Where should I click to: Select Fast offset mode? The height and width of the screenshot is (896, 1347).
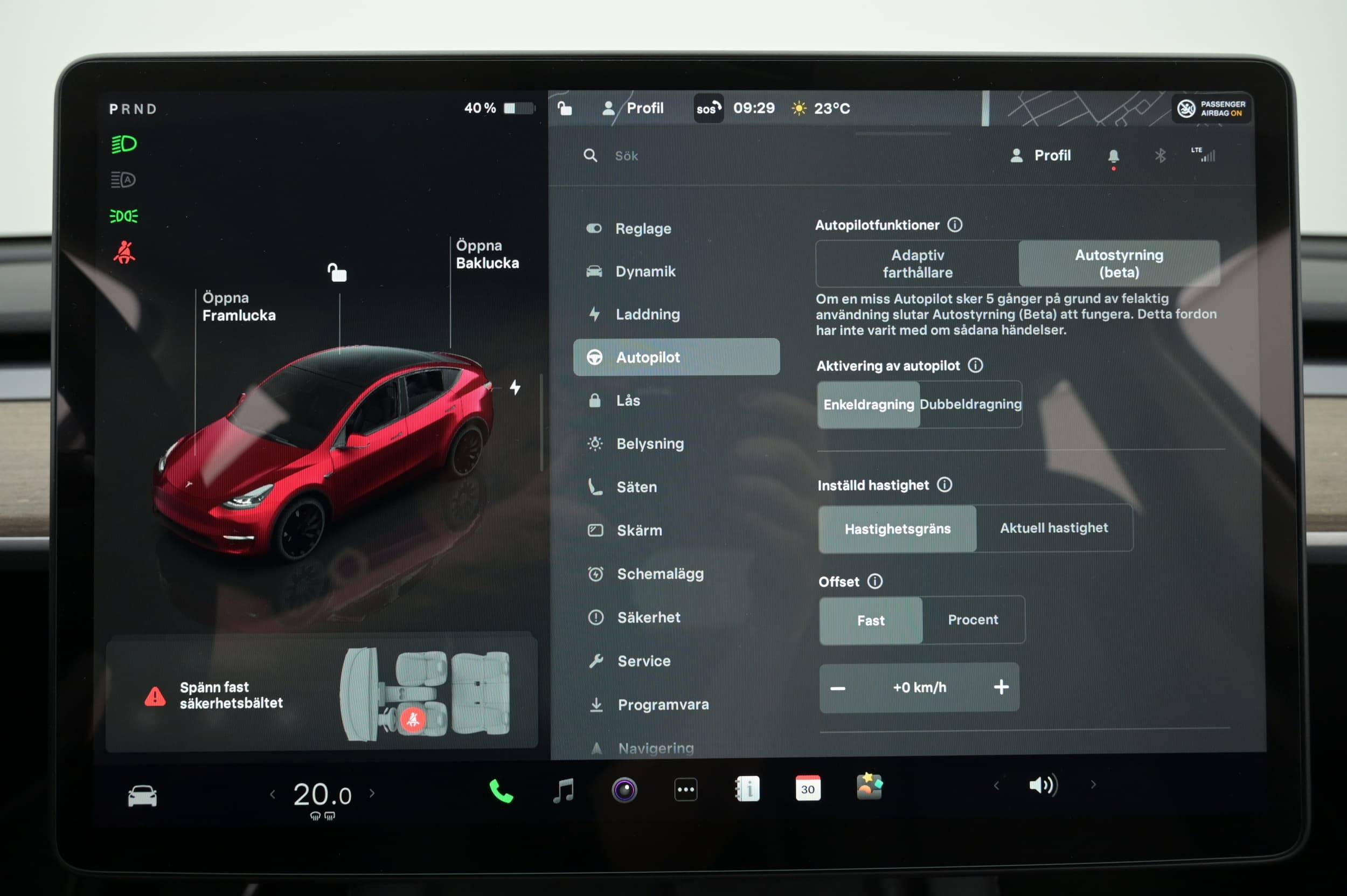(x=870, y=621)
